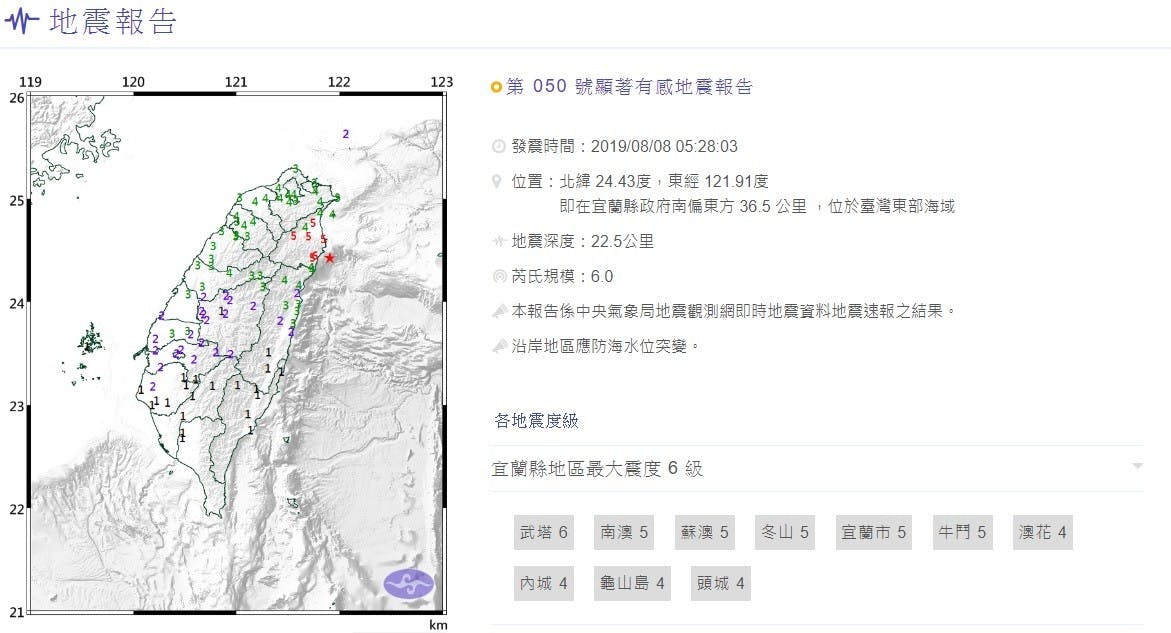Image resolution: width=1171 pixels, height=633 pixels.
Task: Select the 武塔 6 intensity tag
Action: click(x=544, y=532)
